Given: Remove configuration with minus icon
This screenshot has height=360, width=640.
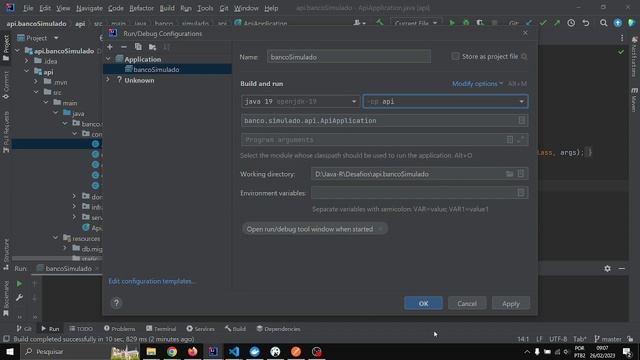Looking at the screenshot, I should [124, 47].
